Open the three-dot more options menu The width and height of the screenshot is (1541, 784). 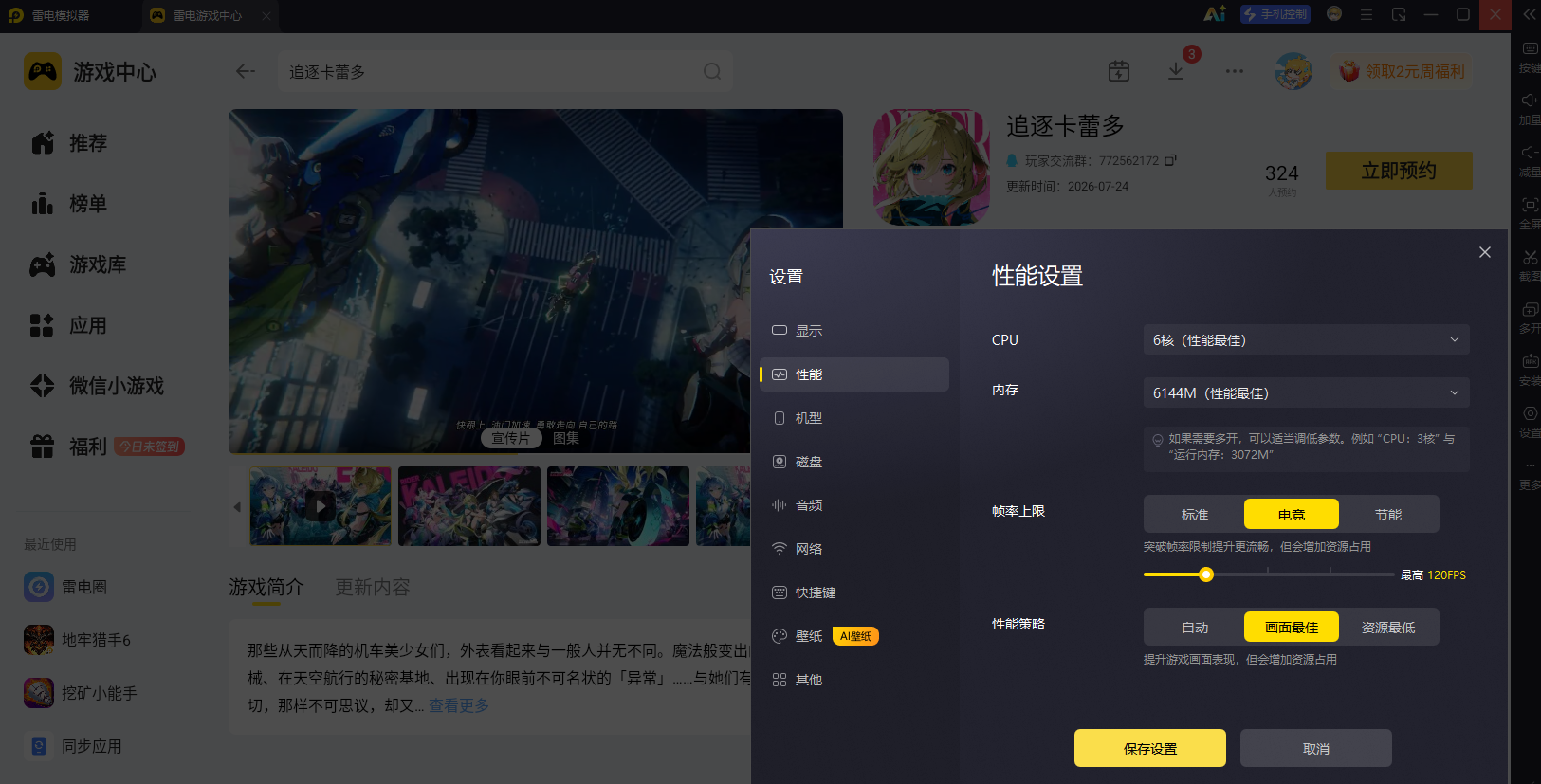pyautogui.click(x=1234, y=71)
